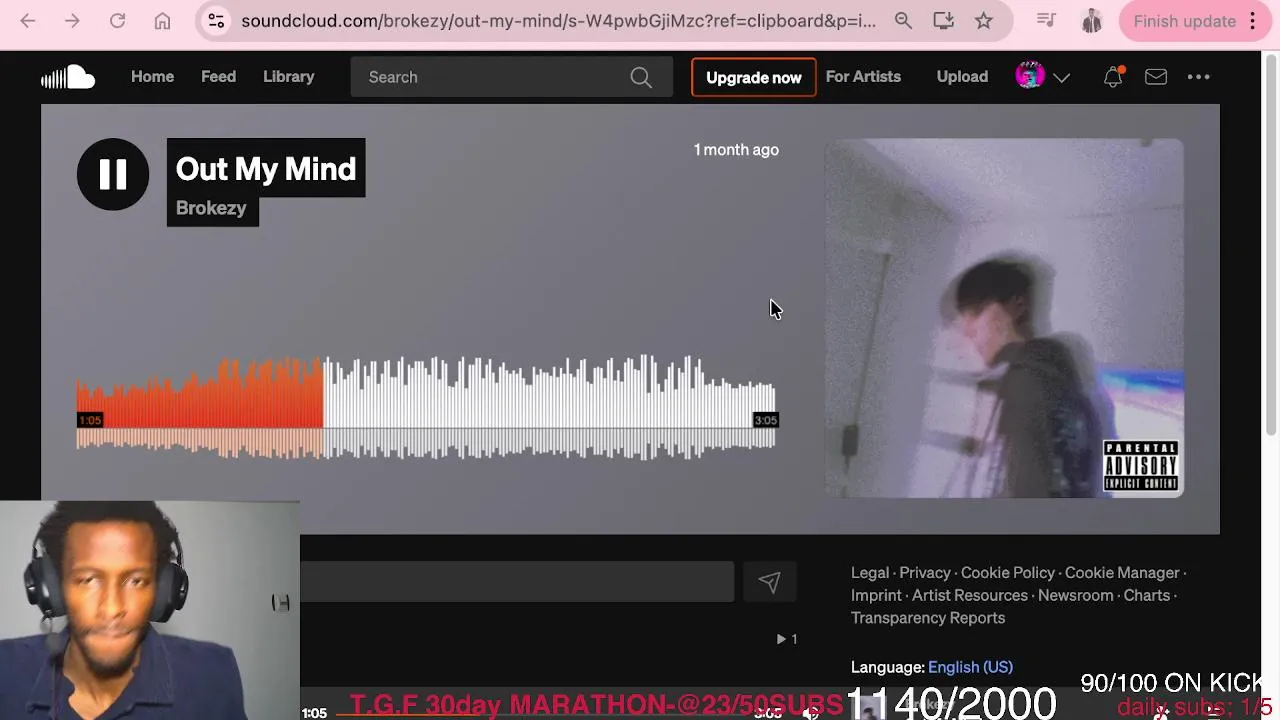Click the install app icon in address bar
Viewport: 1280px width, 720px height.
click(x=943, y=21)
